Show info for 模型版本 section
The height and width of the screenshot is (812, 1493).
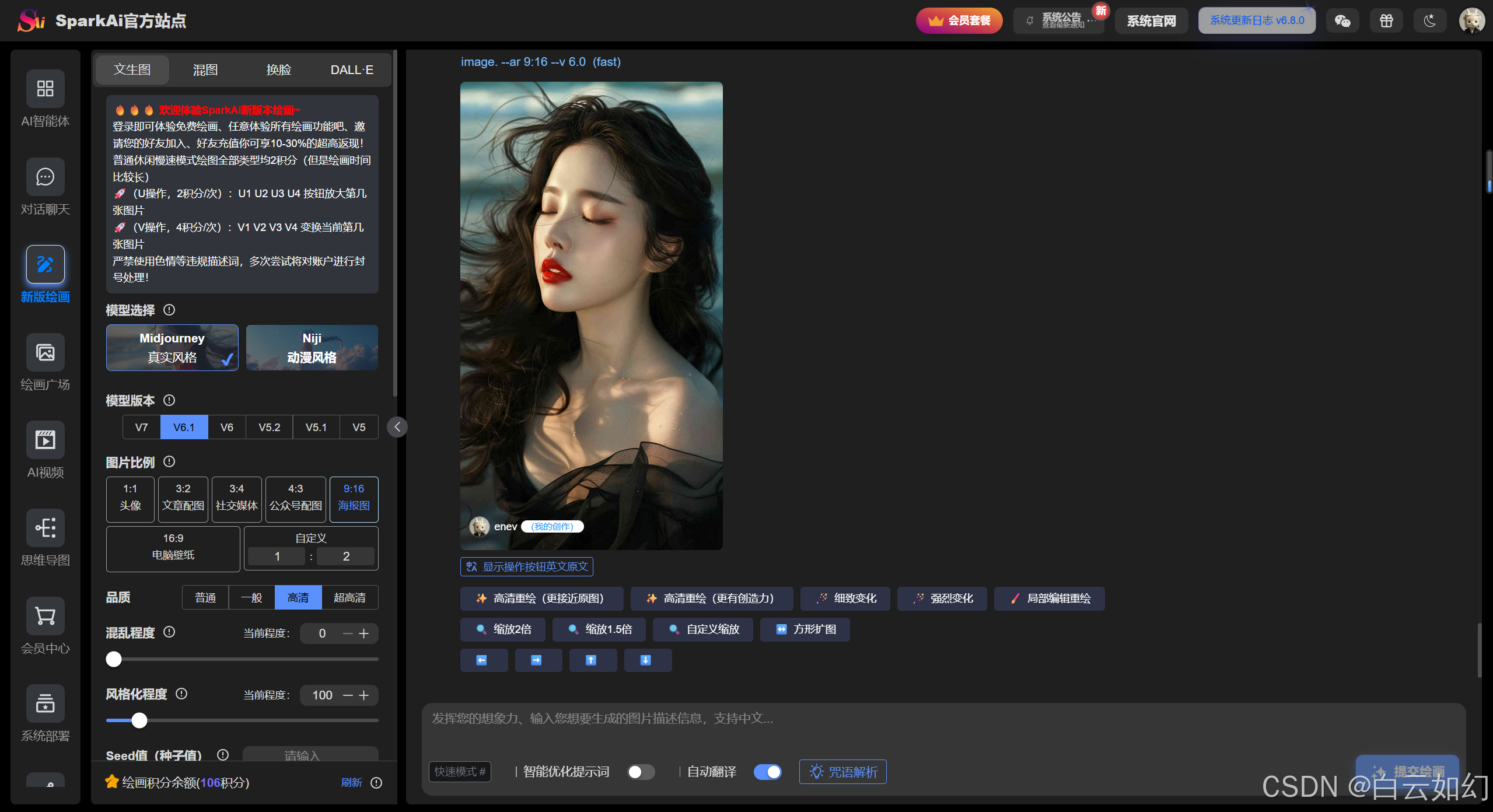pos(169,400)
